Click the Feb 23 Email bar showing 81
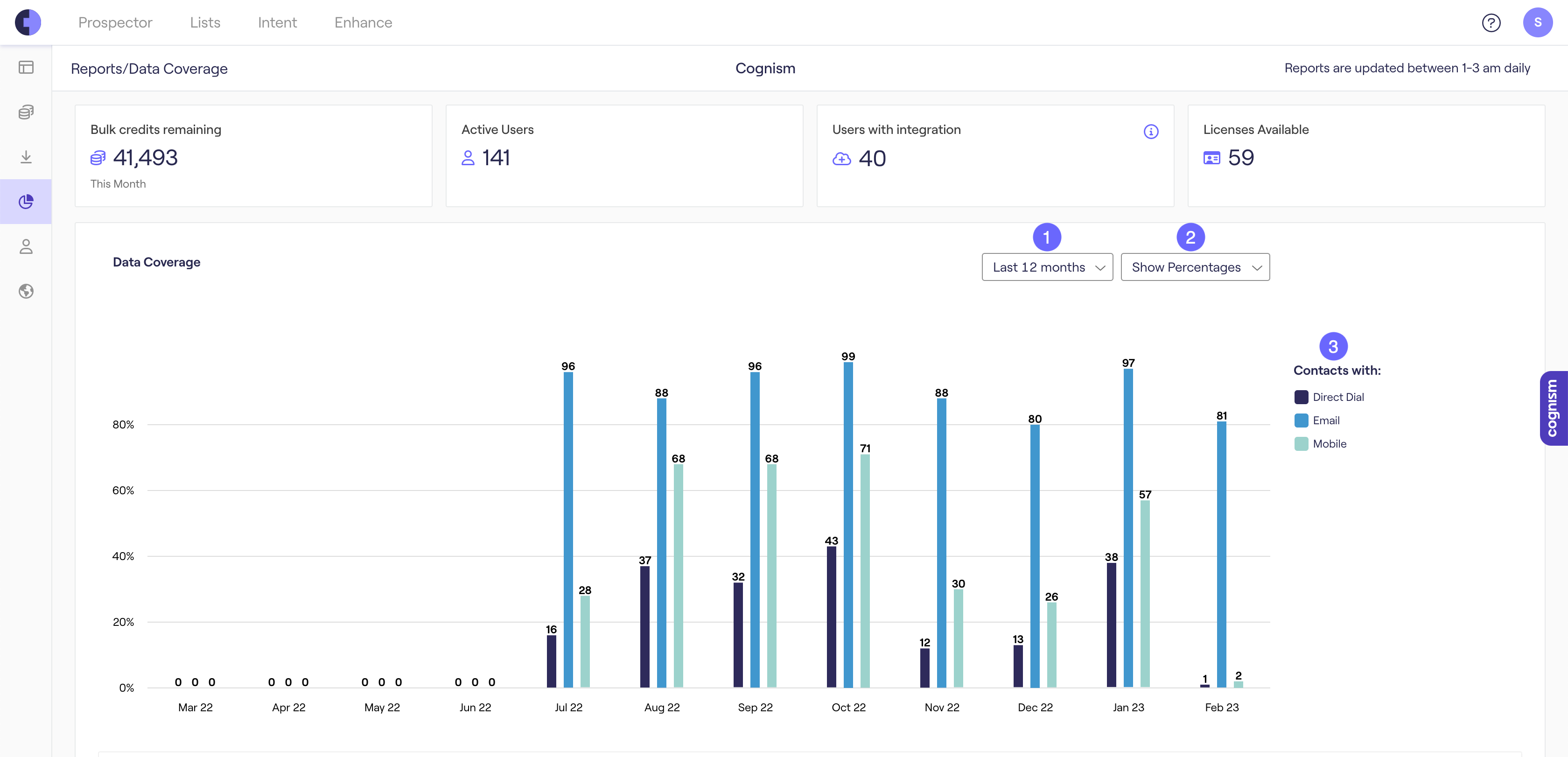This screenshot has width=1568, height=757. 1221,554
